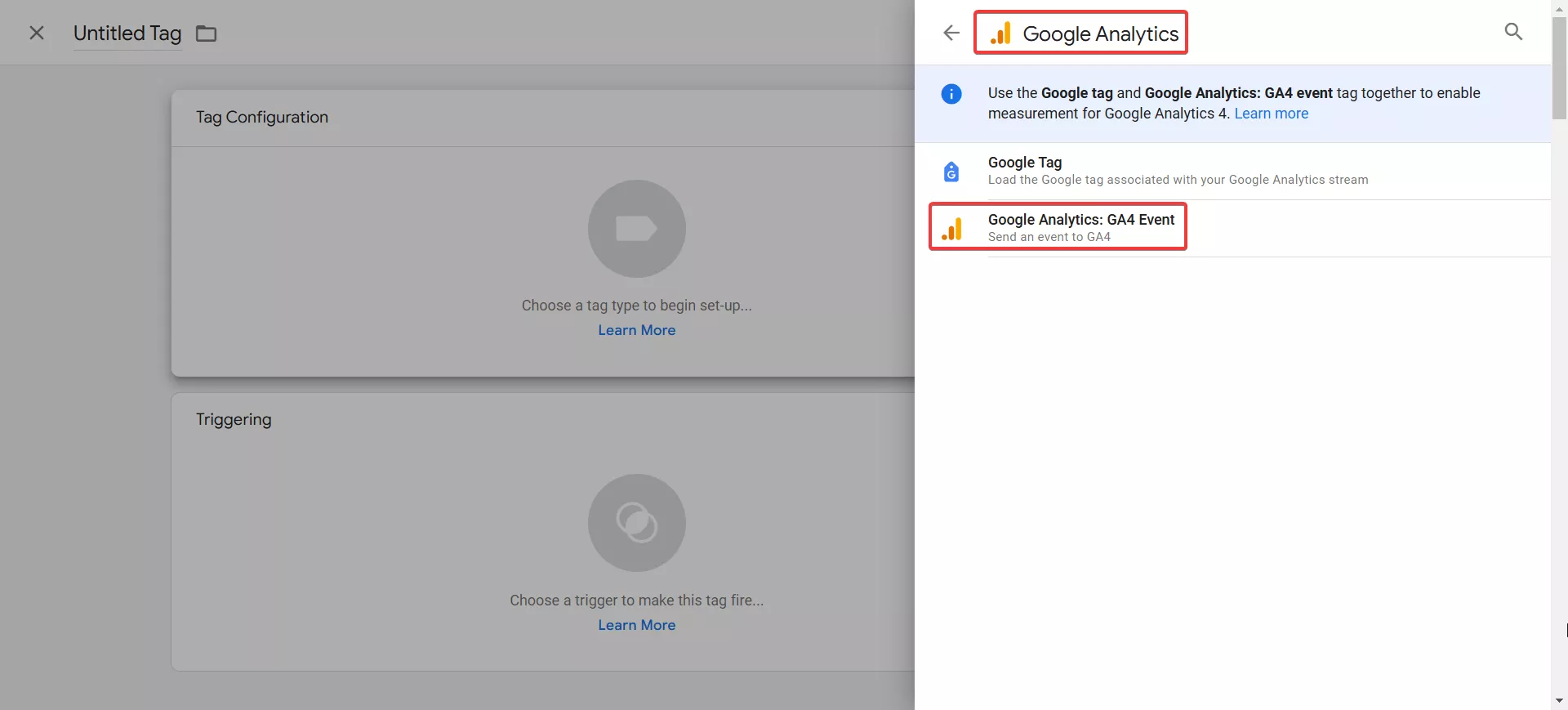Click the trigger placeholder icon
The image size is (1568, 710).
[637, 523]
